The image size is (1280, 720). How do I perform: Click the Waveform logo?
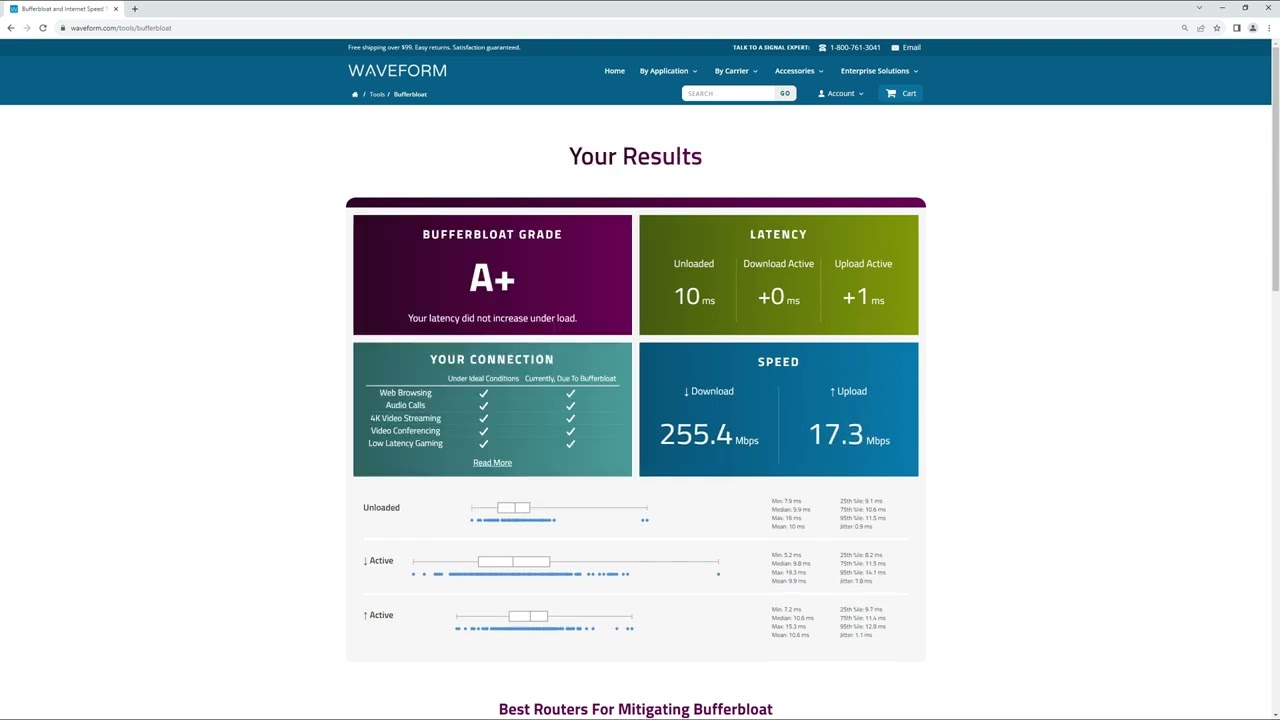point(397,71)
